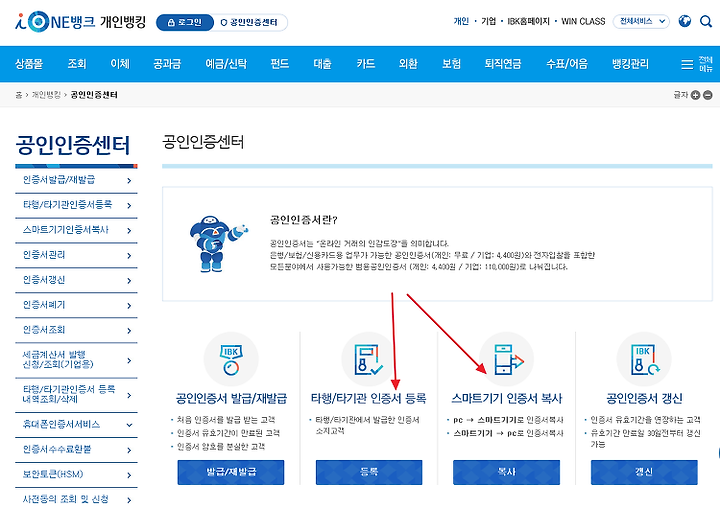Image resolution: width=720 pixels, height=508 pixels.
Task: Click the 공인인증서 갱신 heading
Action: pos(644,399)
